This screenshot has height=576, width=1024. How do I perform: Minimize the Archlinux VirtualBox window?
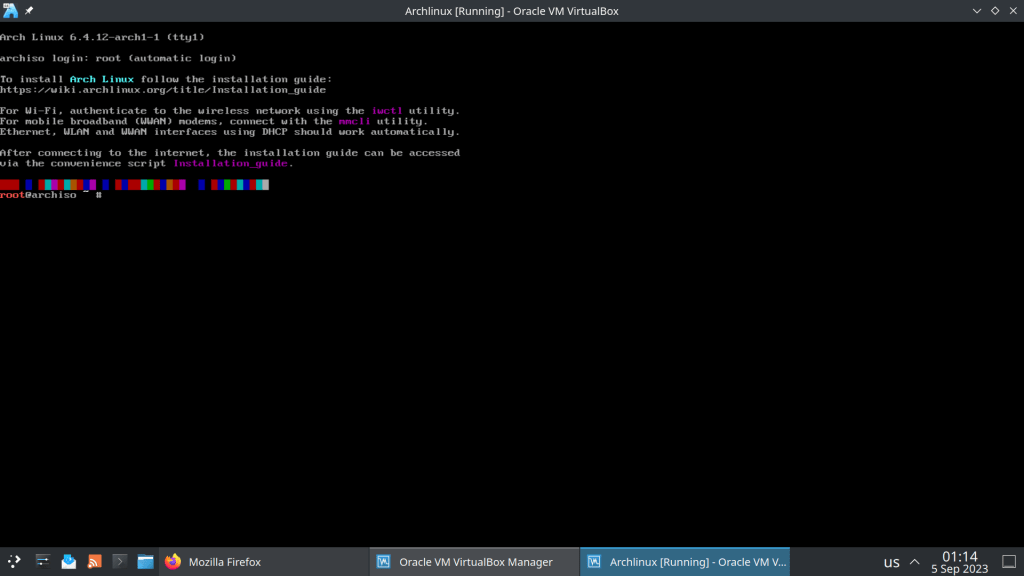(x=976, y=10)
